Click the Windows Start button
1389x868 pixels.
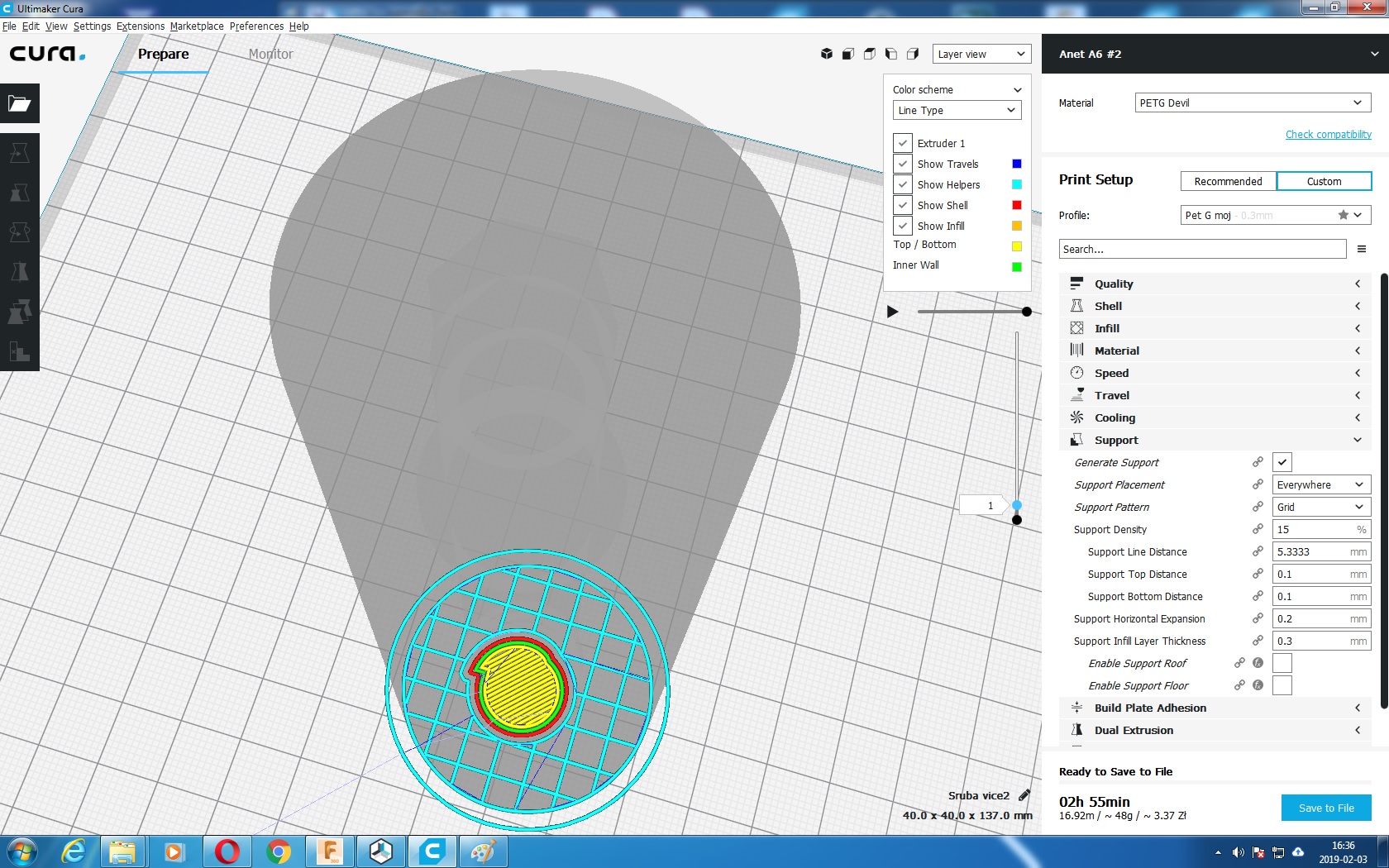coord(21,851)
